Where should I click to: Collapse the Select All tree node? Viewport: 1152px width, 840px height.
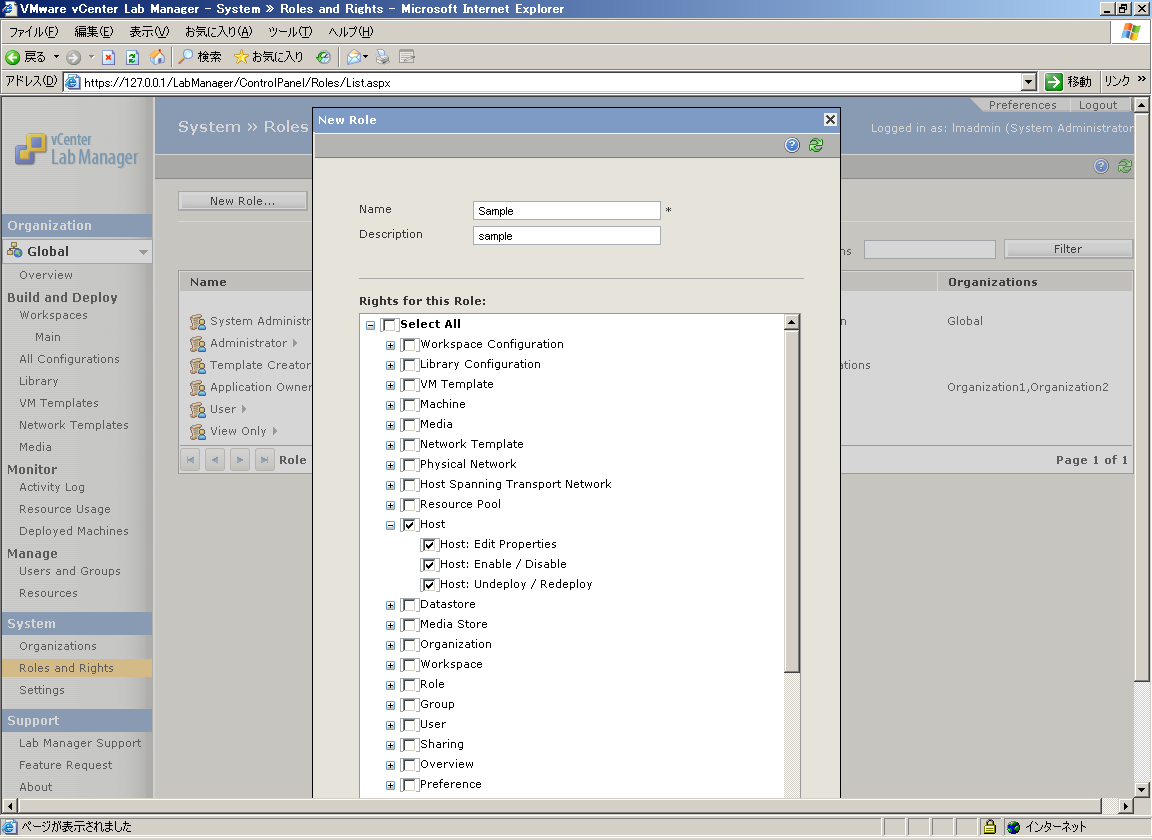(370, 325)
